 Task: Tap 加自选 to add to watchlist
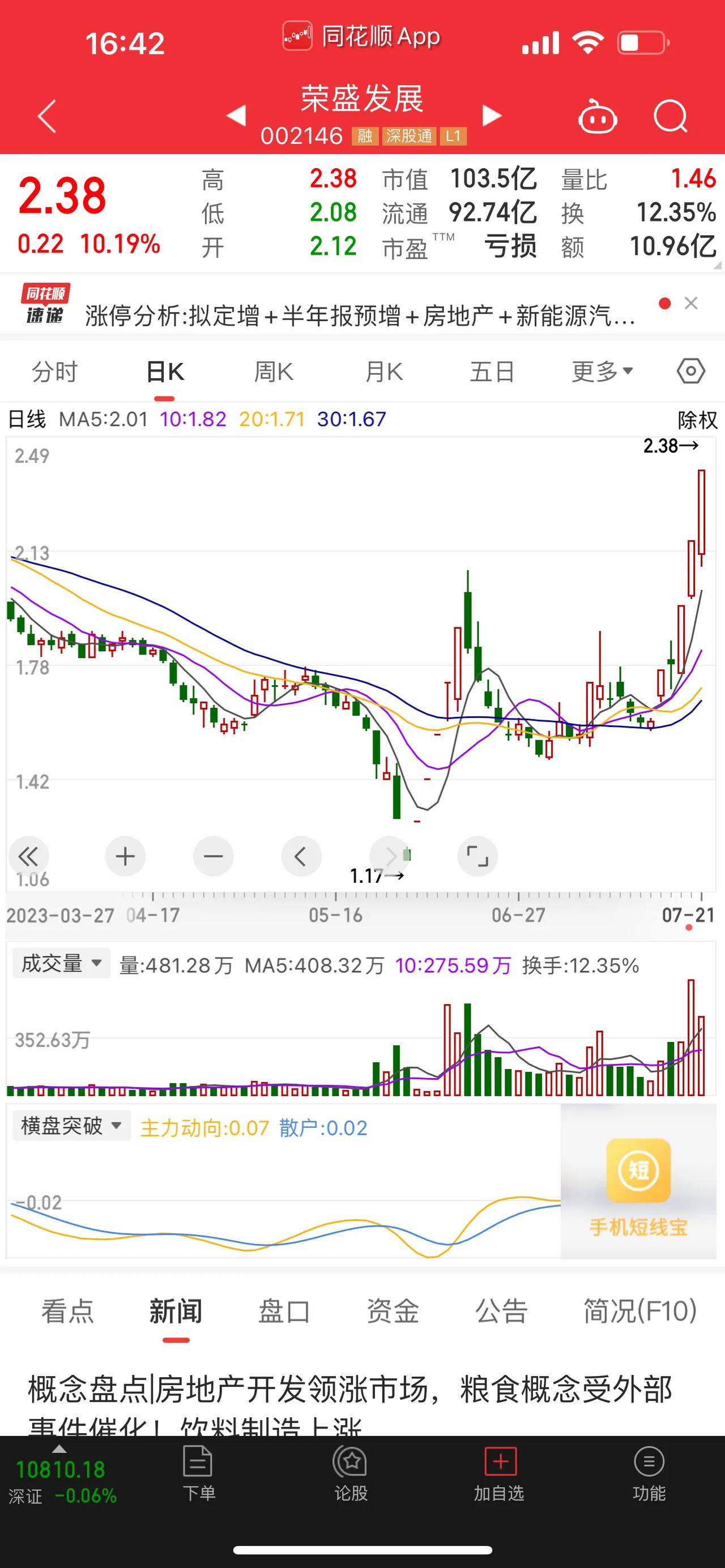point(499,1473)
